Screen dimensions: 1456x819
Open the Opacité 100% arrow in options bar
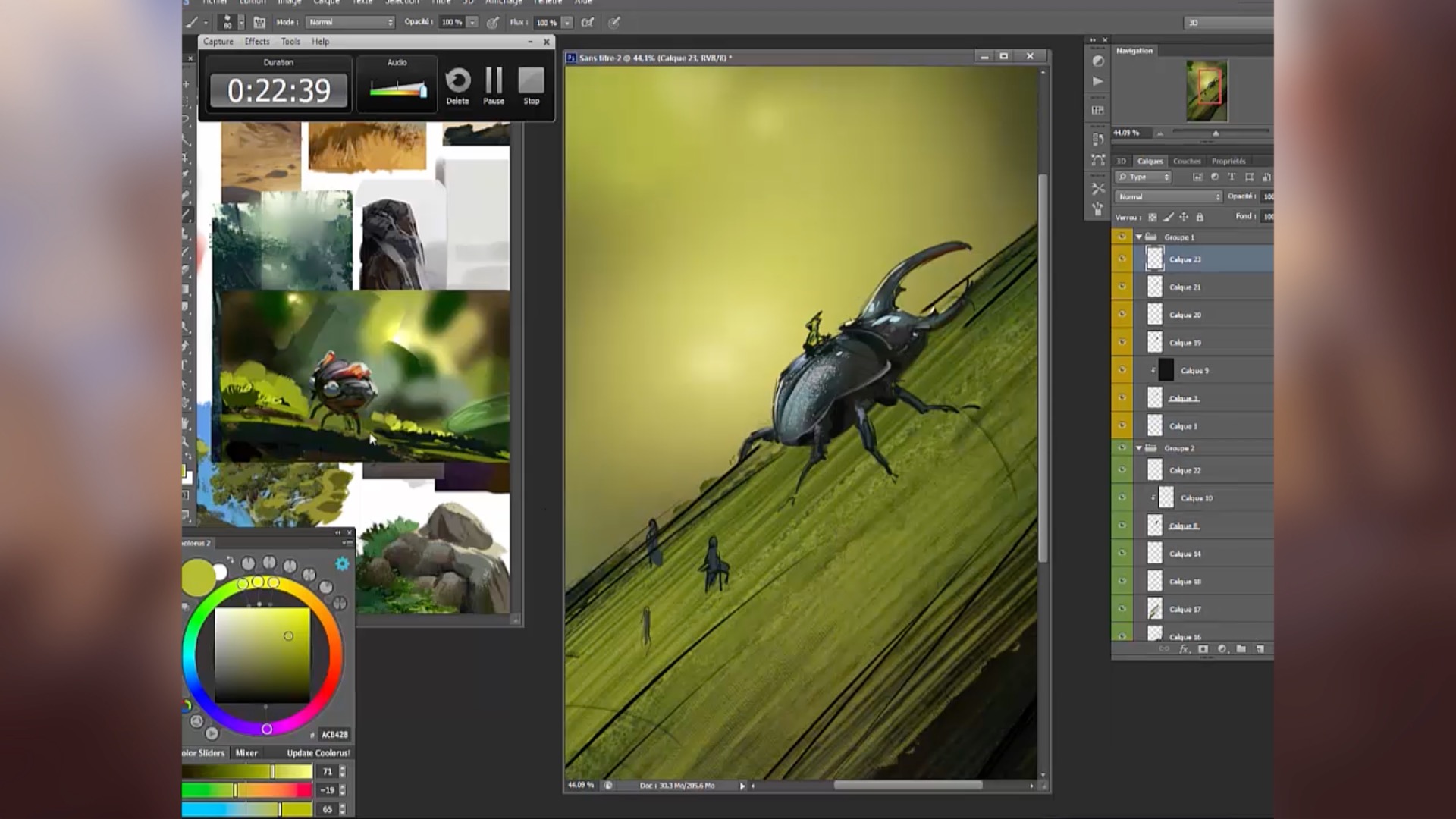tap(472, 23)
